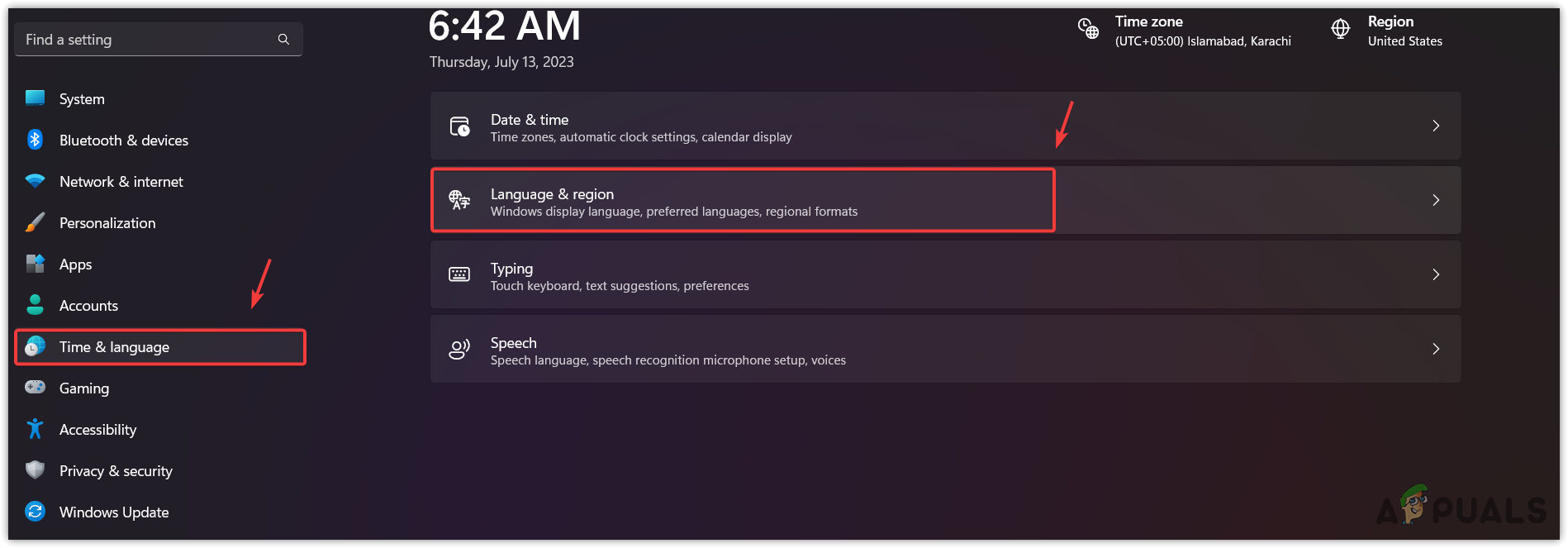This screenshot has width=1568, height=548.
Task: Click the Privacy & security shield icon
Action: 35,470
